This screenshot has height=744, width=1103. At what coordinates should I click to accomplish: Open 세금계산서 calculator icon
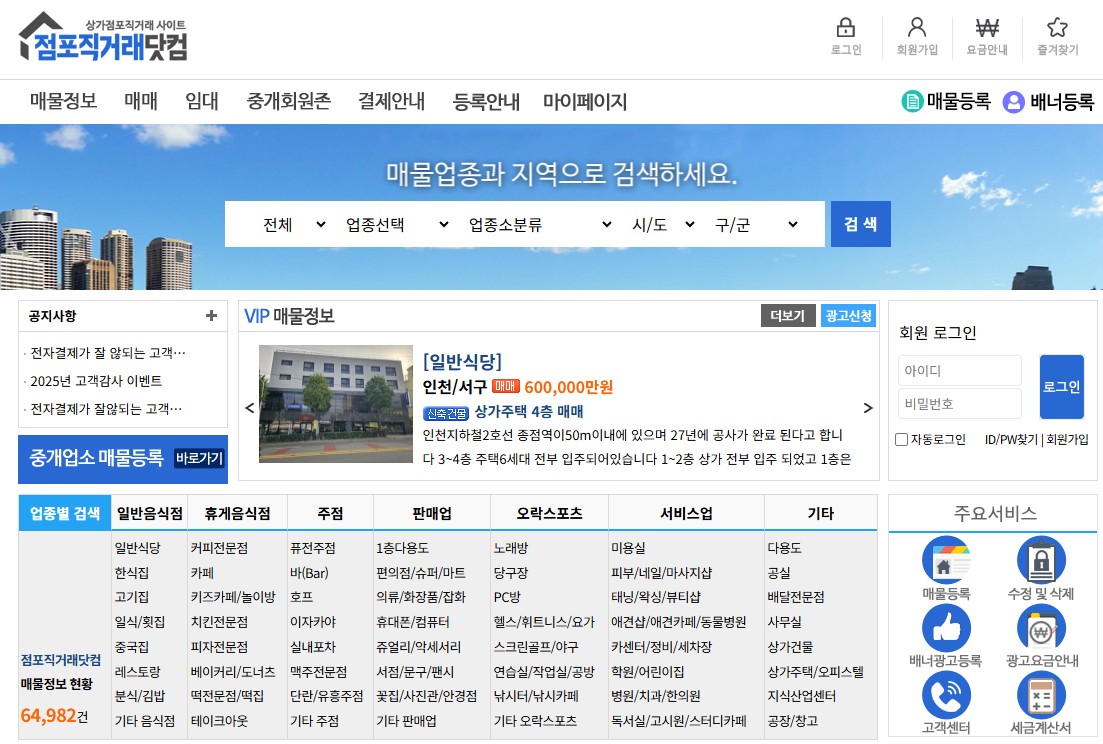tap(1041, 695)
